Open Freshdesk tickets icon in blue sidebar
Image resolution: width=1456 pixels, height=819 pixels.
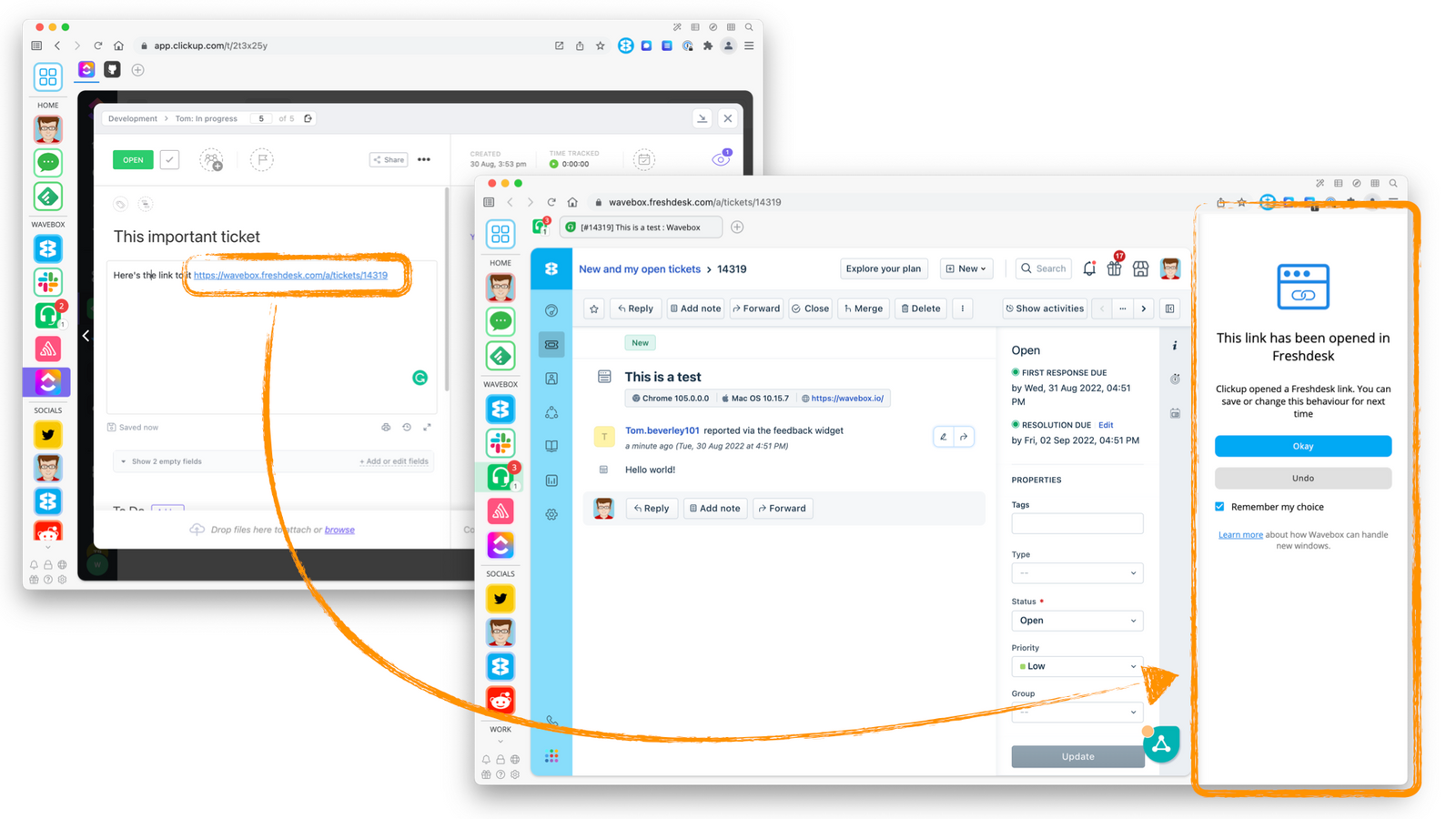click(x=551, y=344)
